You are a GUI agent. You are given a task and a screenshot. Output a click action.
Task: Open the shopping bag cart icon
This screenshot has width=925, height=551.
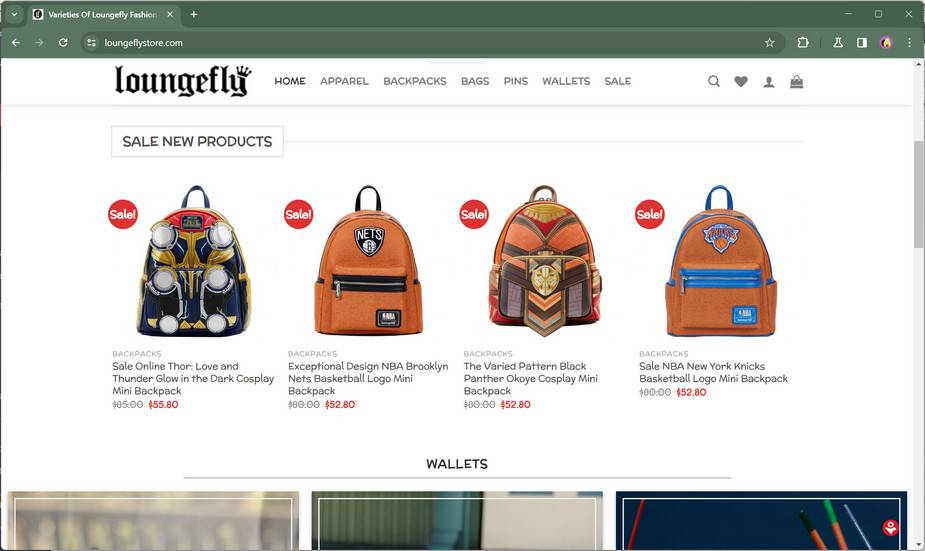point(796,81)
